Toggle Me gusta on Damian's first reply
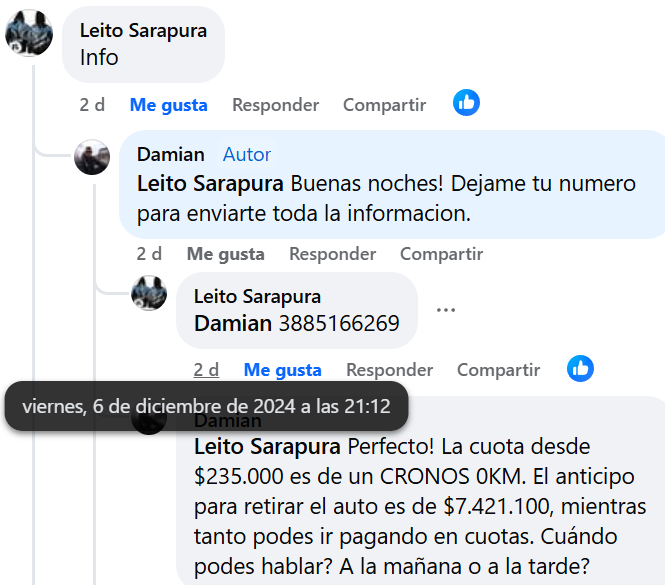This screenshot has height=585, width=665. pos(225,254)
